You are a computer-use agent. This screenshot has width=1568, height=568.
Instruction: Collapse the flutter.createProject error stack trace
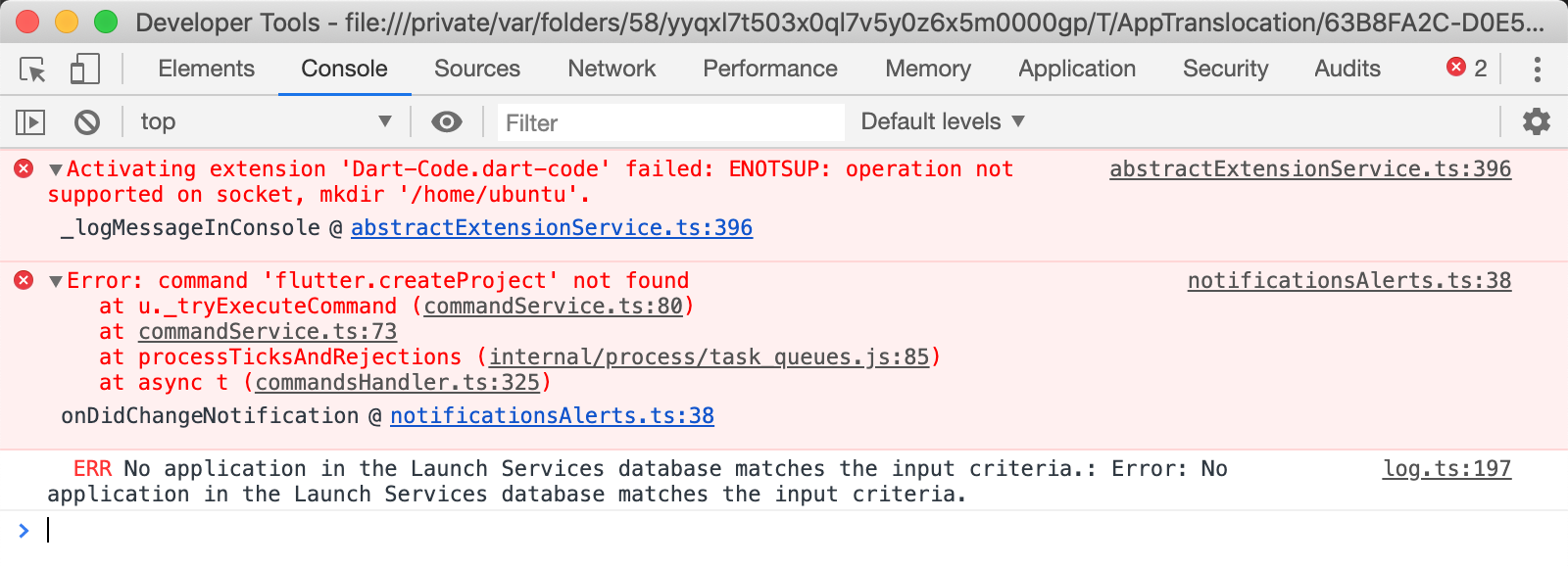click(56, 280)
